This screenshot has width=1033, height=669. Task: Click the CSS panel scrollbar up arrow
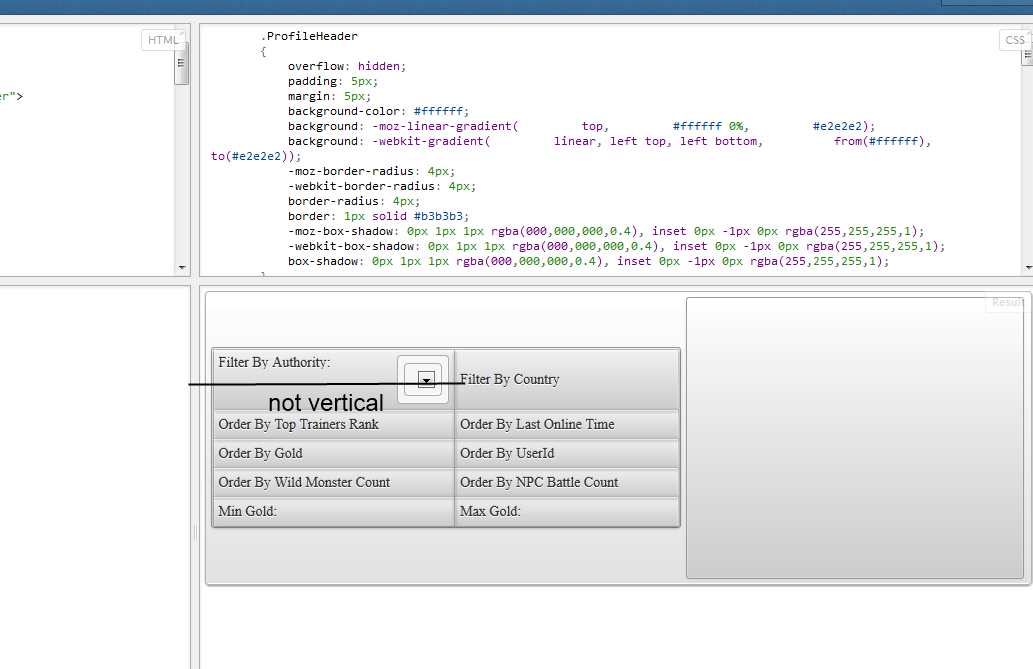coord(1027,30)
